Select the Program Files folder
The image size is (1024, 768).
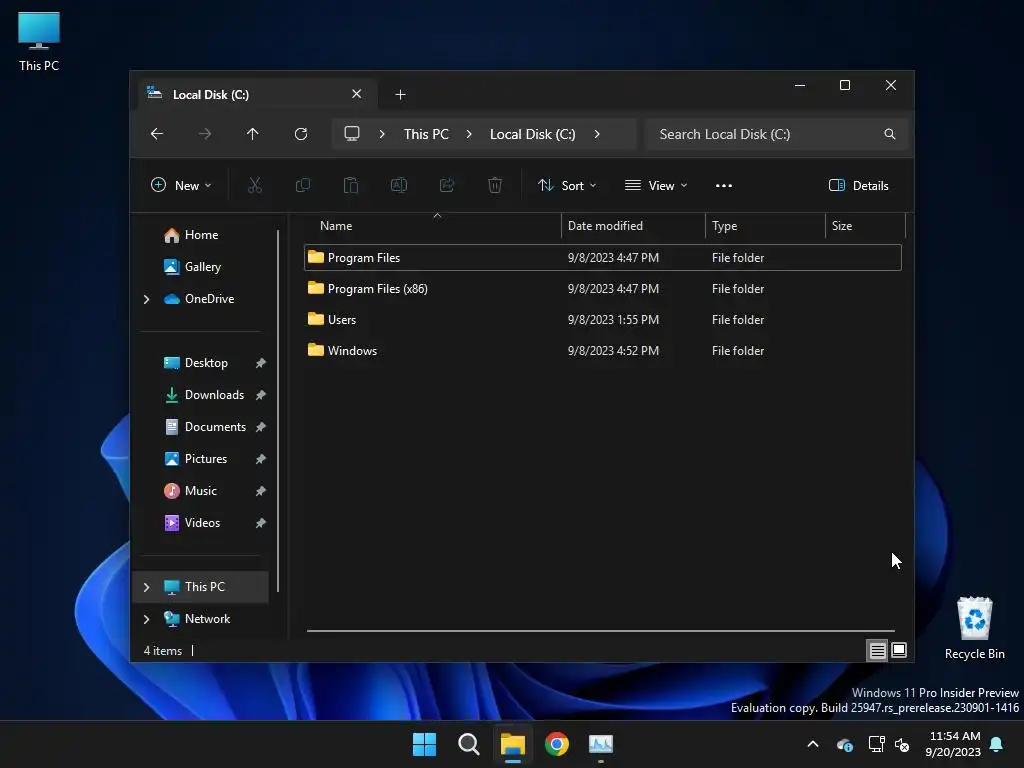(603, 257)
